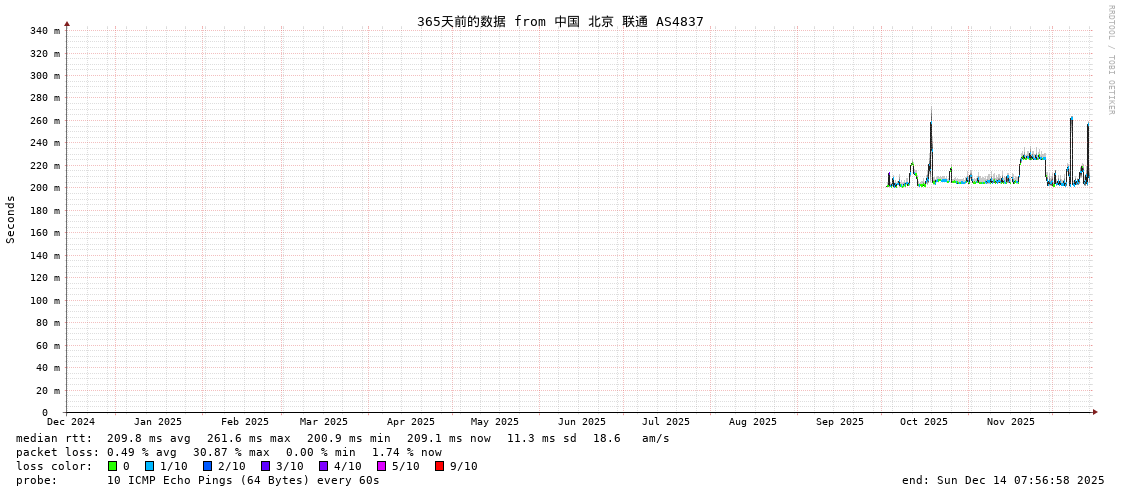
Task: Select the red 9/10 loss color swatch
Action: 439,466
